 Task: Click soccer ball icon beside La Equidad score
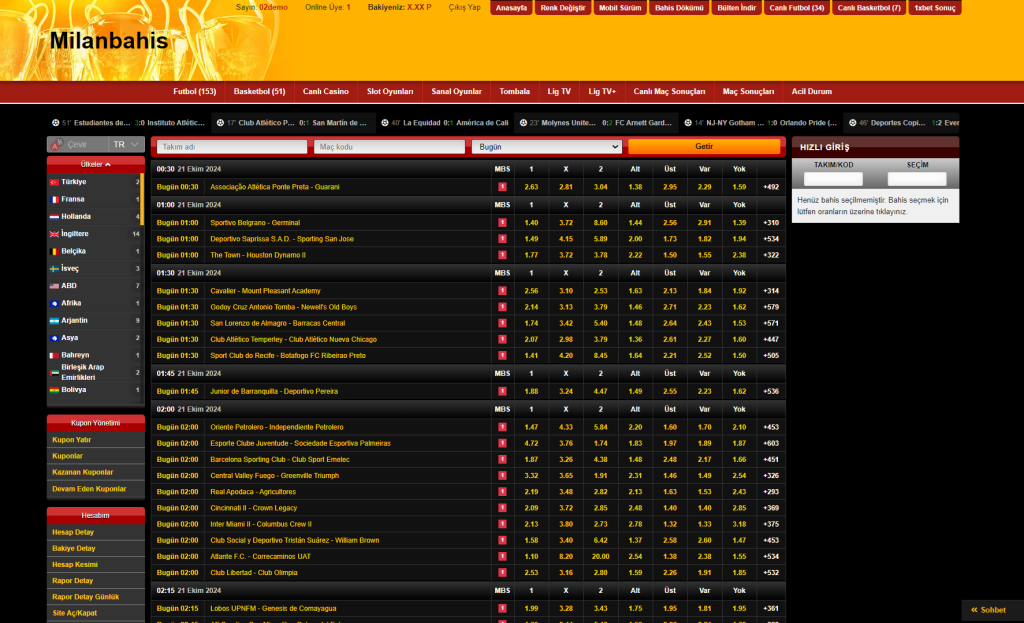pyautogui.click(x=384, y=123)
